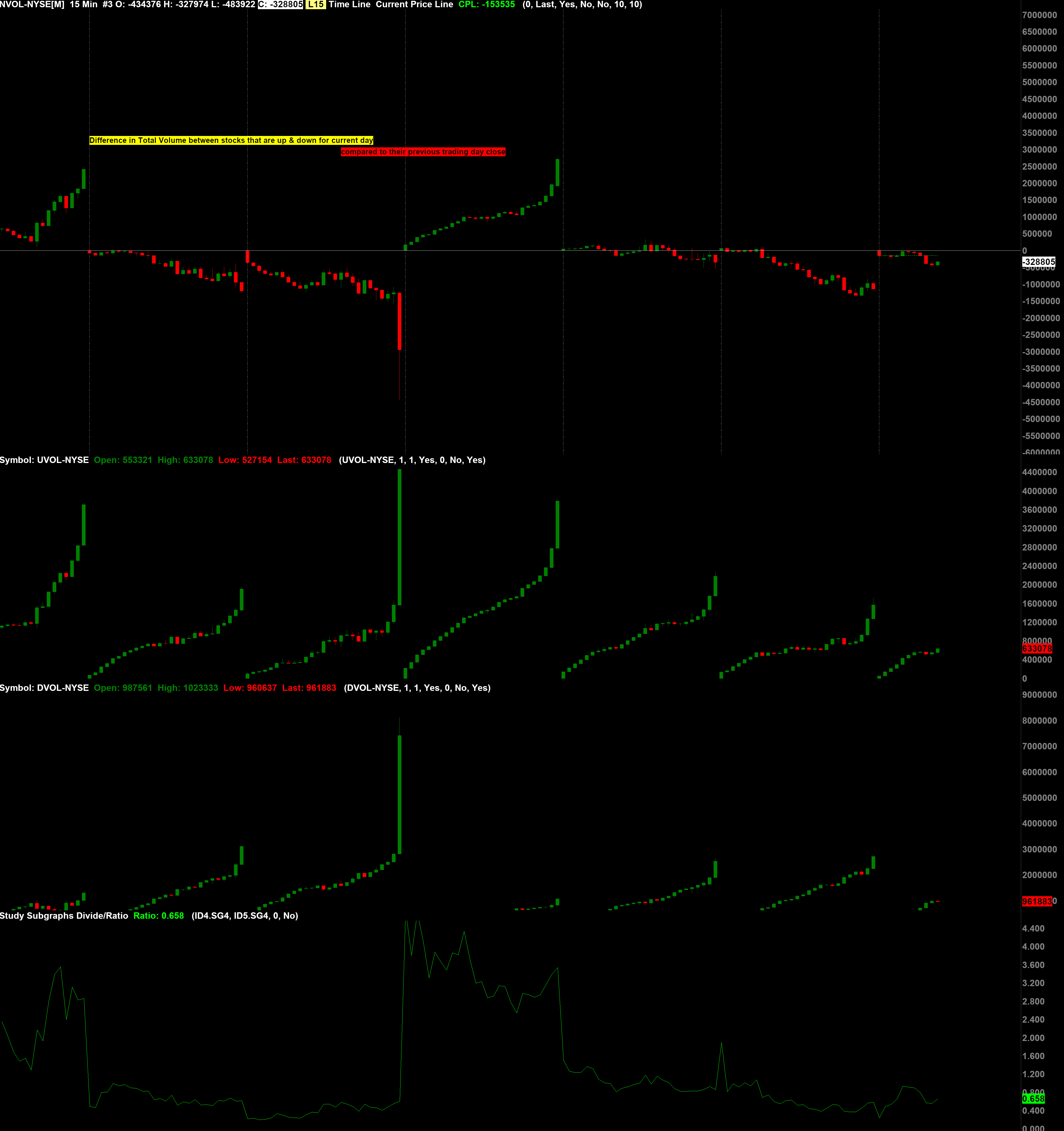Click the 7000000 label on top price scale

1039,15
